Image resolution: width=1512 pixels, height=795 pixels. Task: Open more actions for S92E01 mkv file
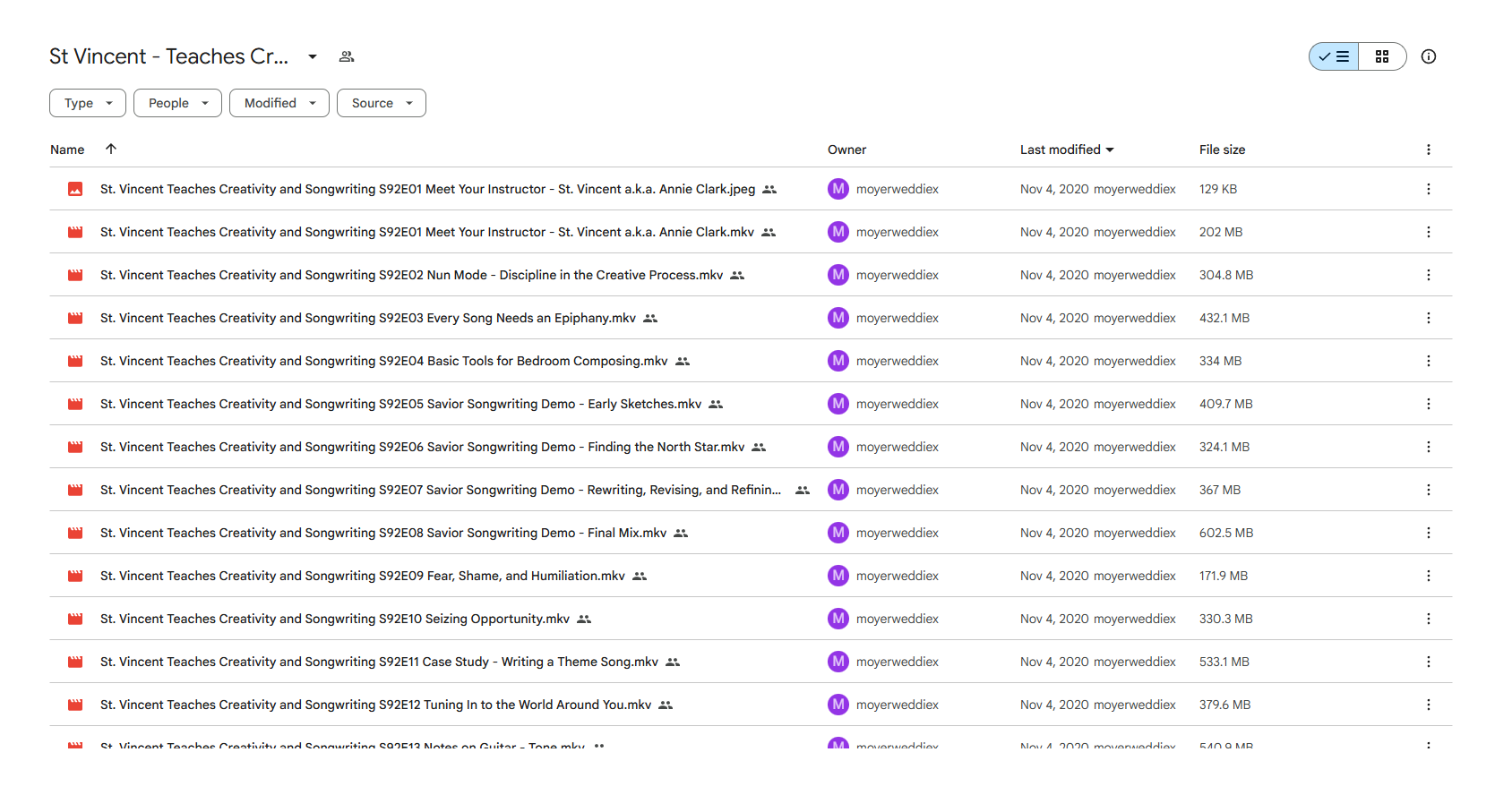click(x=1429, y=232)
